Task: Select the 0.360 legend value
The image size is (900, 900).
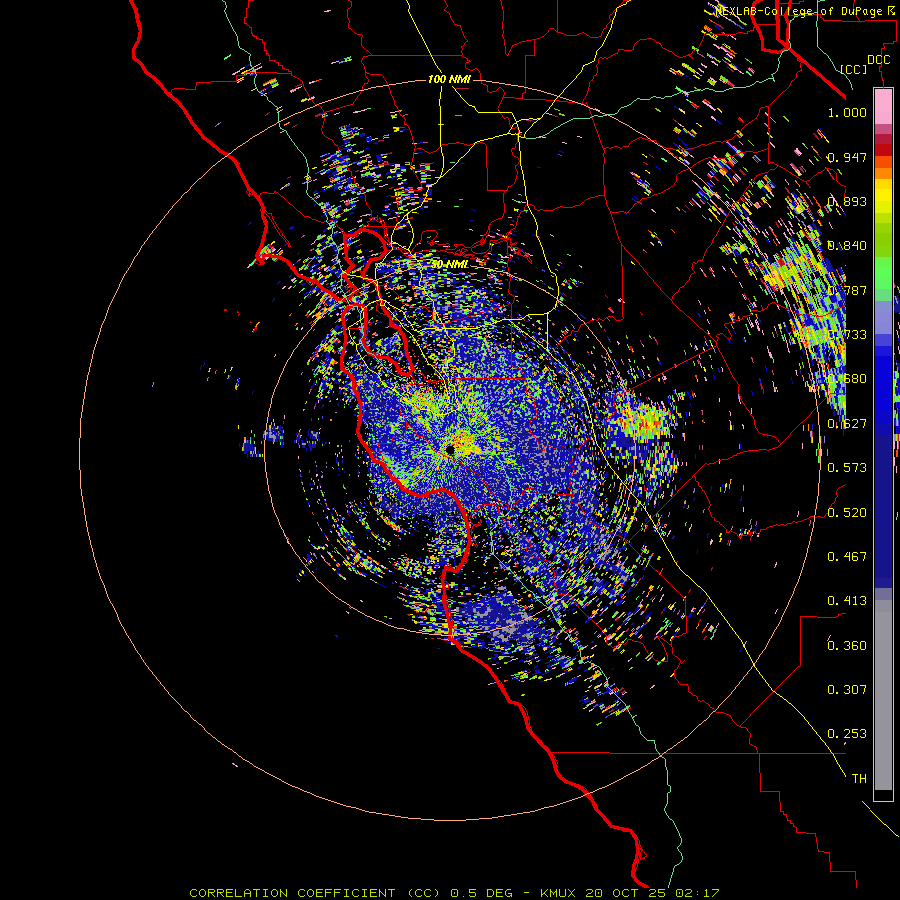Action: [847, 646]
